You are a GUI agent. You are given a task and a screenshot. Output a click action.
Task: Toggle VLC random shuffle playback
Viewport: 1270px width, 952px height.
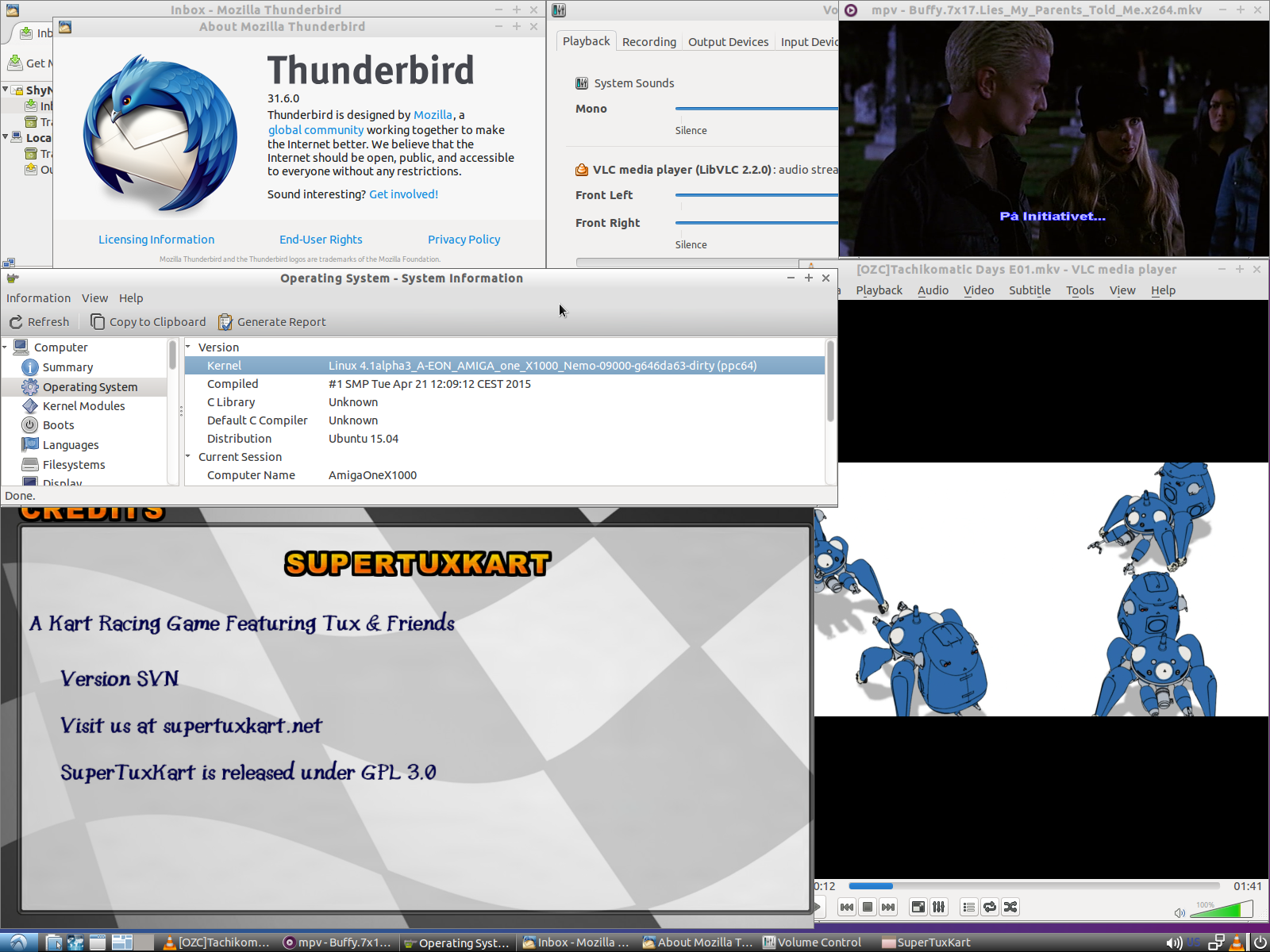click(1010, 907)
